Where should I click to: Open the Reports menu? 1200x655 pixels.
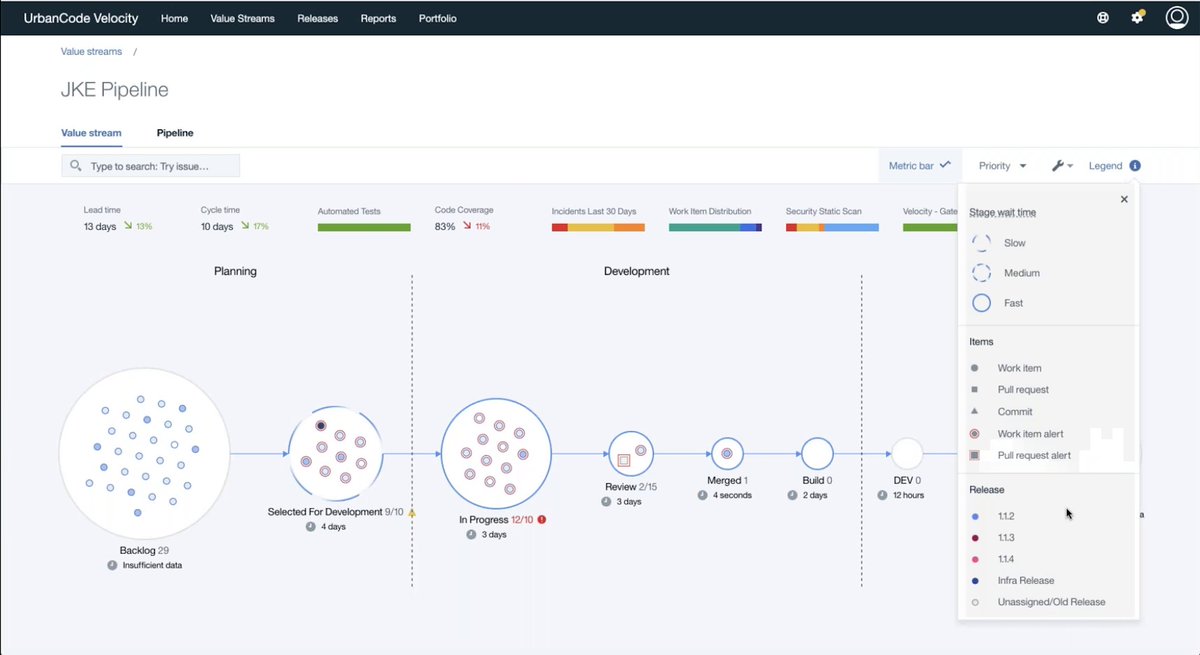pyautogui.click(x=378, y=18)
